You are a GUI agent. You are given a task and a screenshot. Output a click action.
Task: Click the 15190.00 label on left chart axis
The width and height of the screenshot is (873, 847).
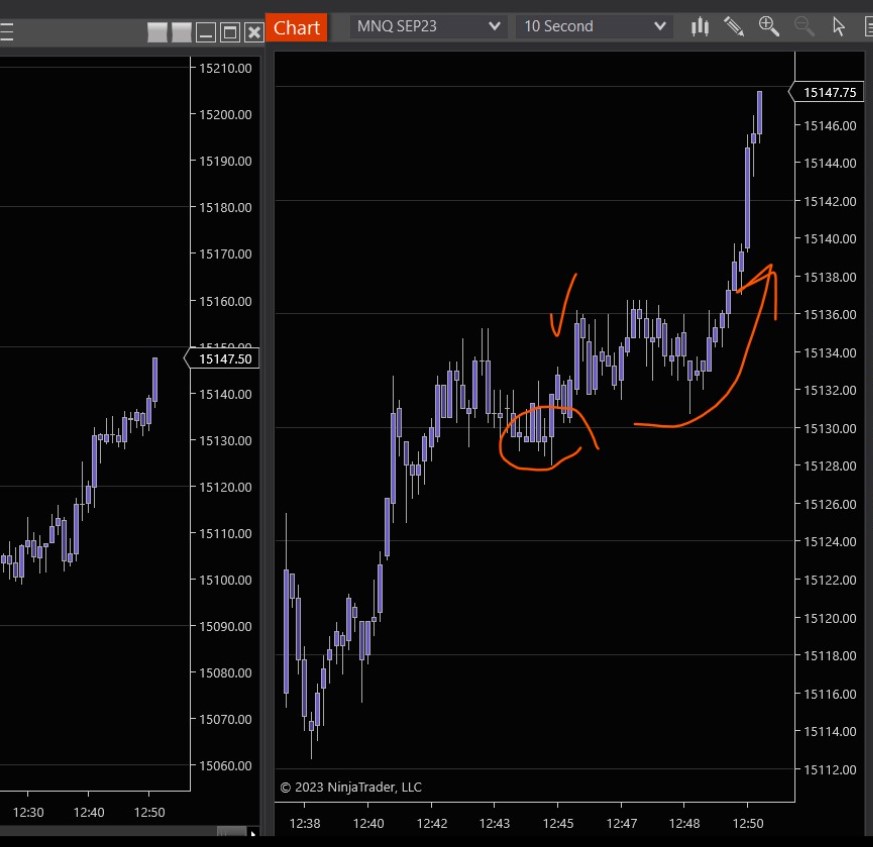click(x=225, y=161)
